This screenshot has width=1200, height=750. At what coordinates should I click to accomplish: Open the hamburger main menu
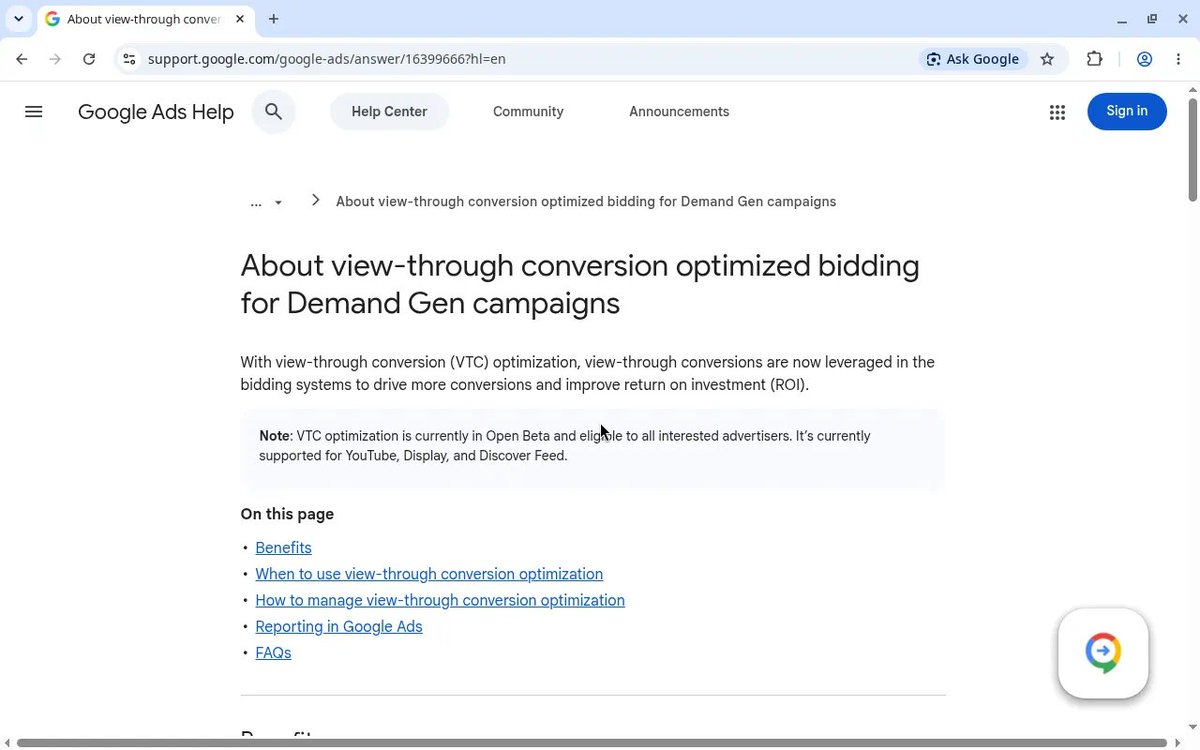click(33, 112)
